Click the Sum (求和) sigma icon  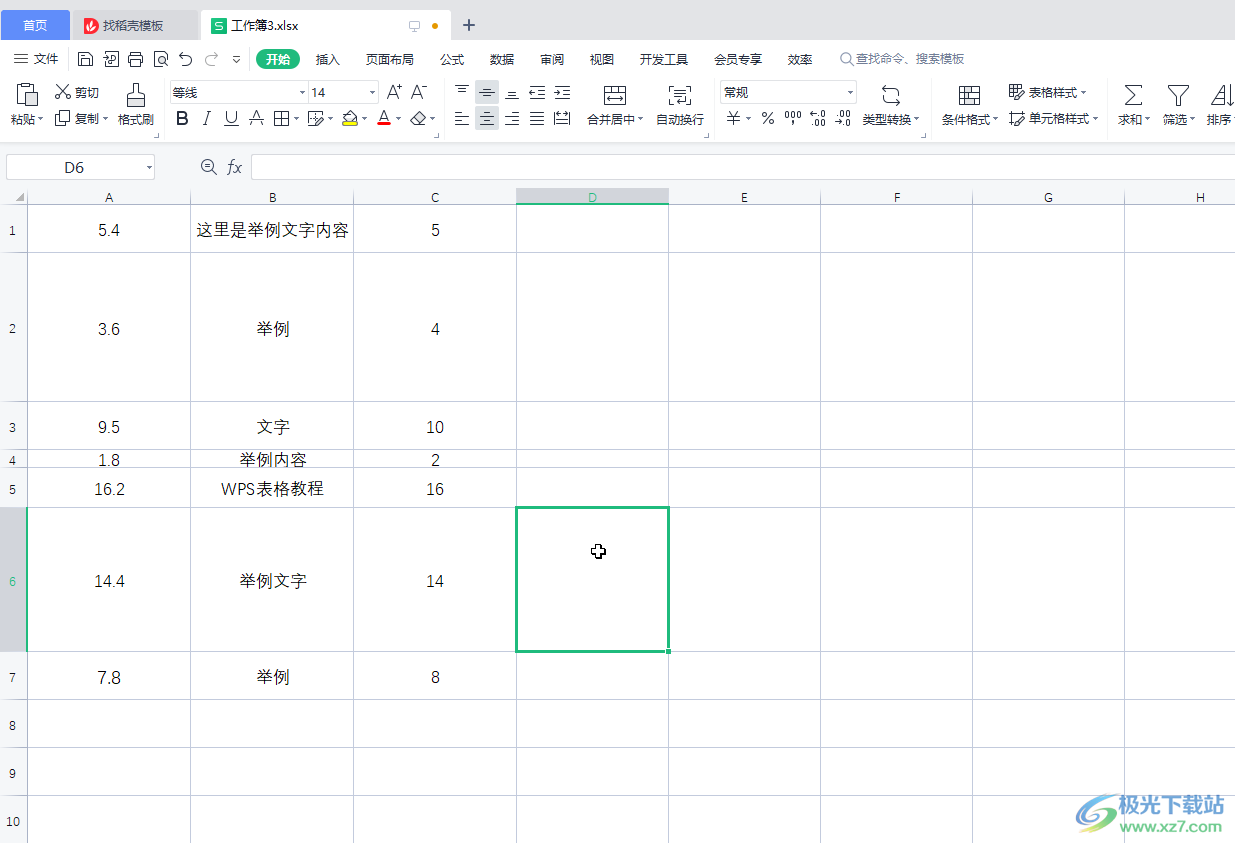[x=1133, y=95]
